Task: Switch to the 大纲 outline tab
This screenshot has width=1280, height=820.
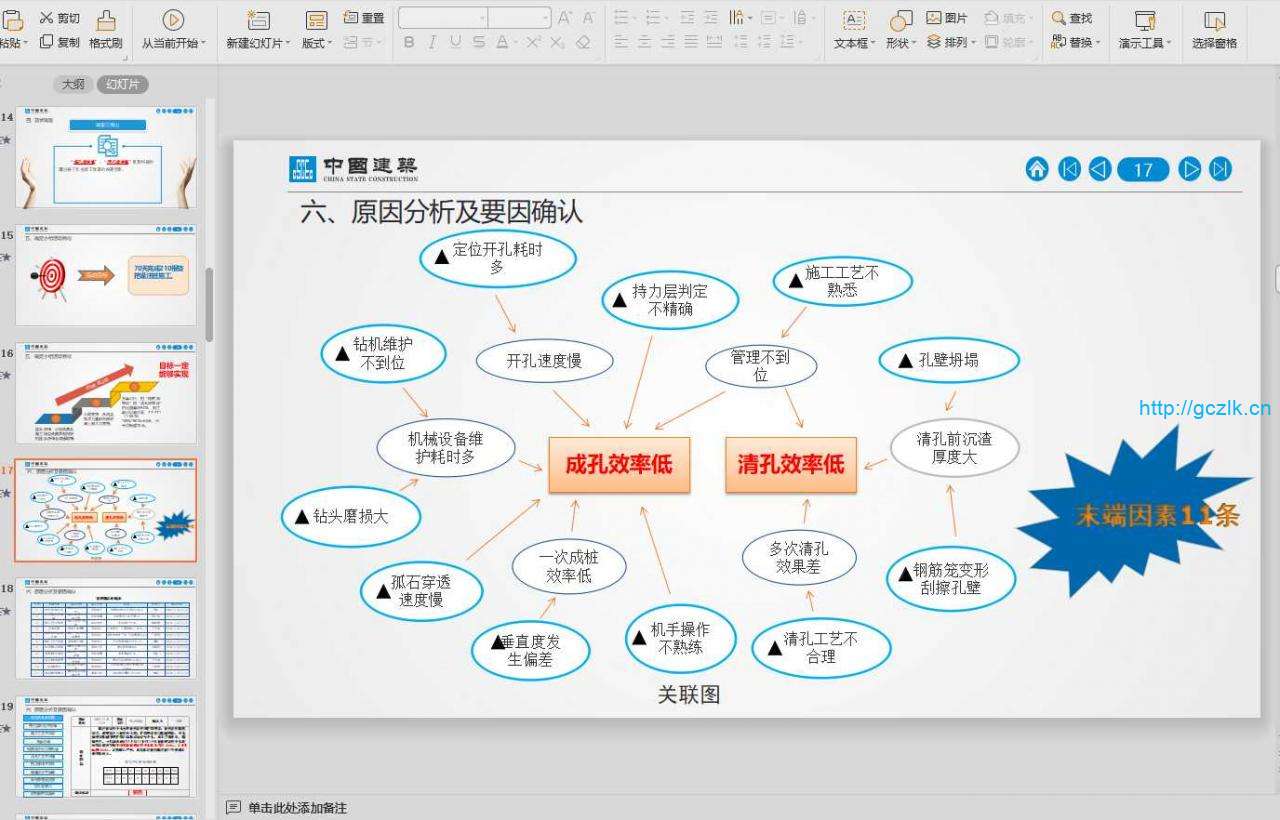Action: [x=73, y=85]
